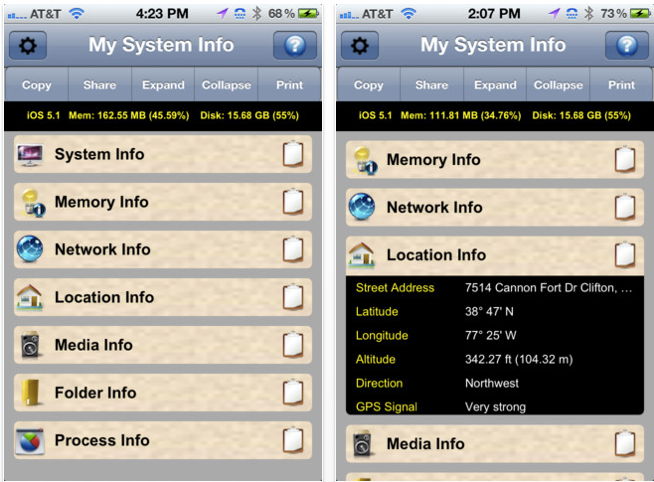Click the Folder Info yellow folder icon

[31, 393]
